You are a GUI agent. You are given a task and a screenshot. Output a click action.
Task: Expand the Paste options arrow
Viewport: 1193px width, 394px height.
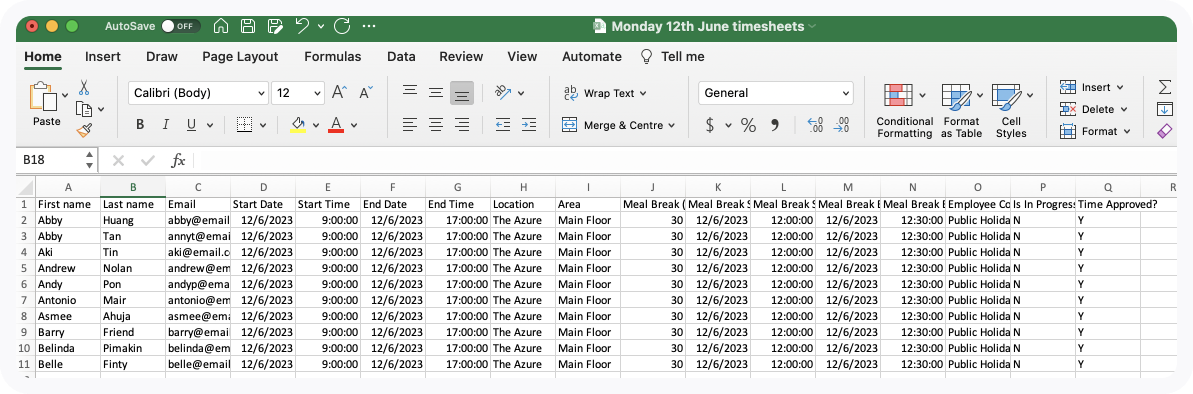pyautogui.click(x=65, y=95)
